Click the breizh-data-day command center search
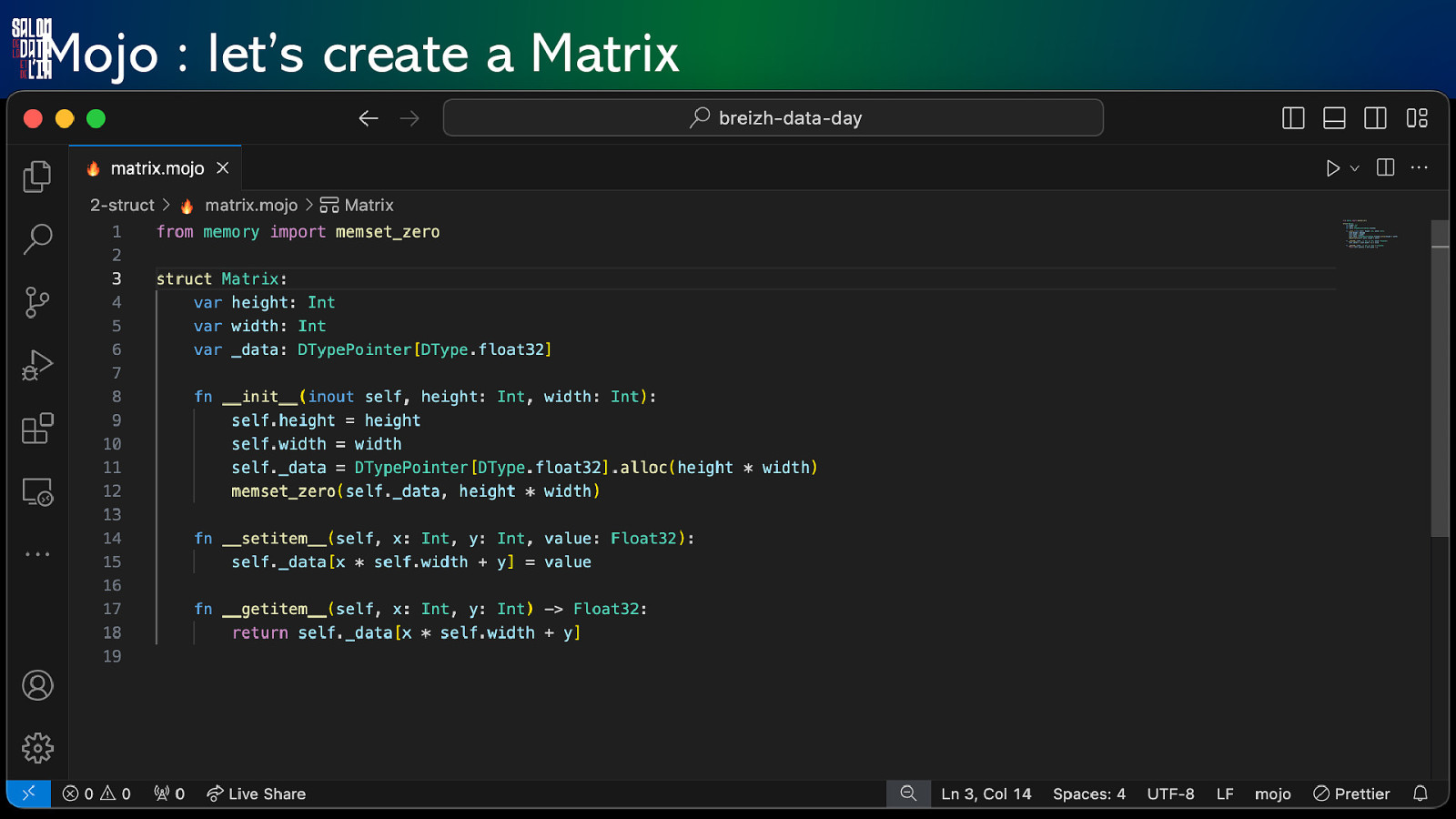Viewport: 1456px width, 819px height. pos(773,118)
